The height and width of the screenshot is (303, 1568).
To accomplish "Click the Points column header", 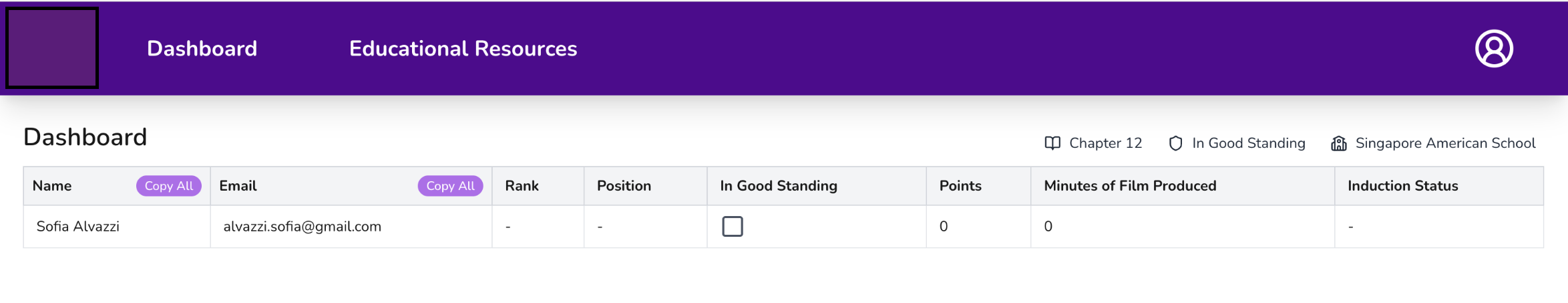I will pyautogui.click(x=960, y=186).
